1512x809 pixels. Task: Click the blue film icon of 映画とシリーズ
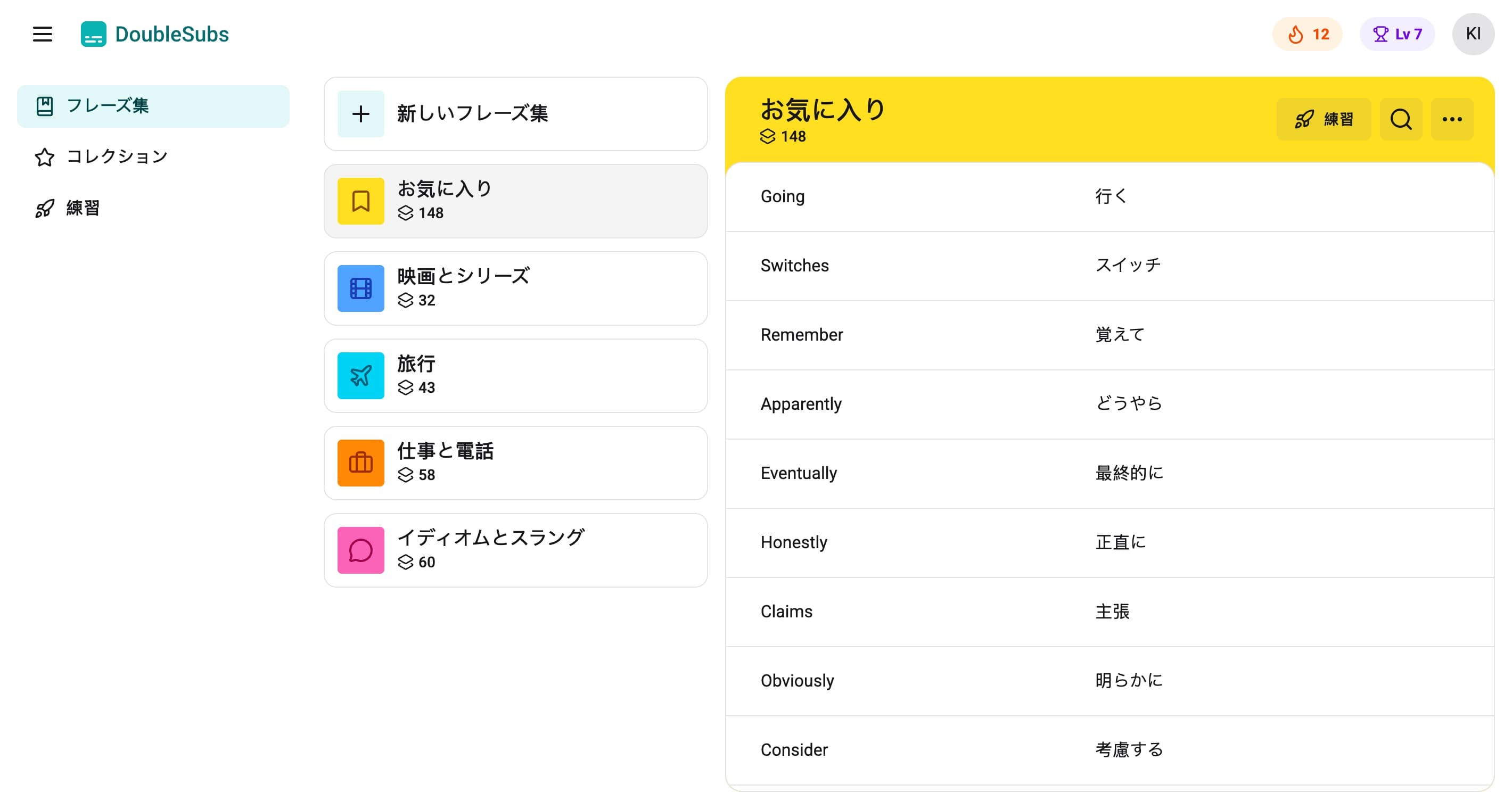tap(360, 288)
